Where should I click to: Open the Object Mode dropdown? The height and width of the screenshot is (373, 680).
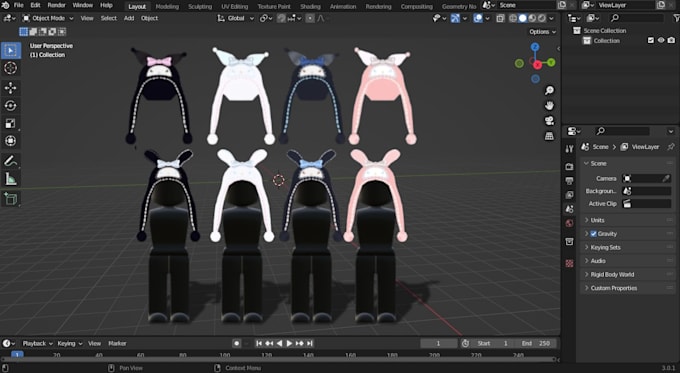click(48, 18)
